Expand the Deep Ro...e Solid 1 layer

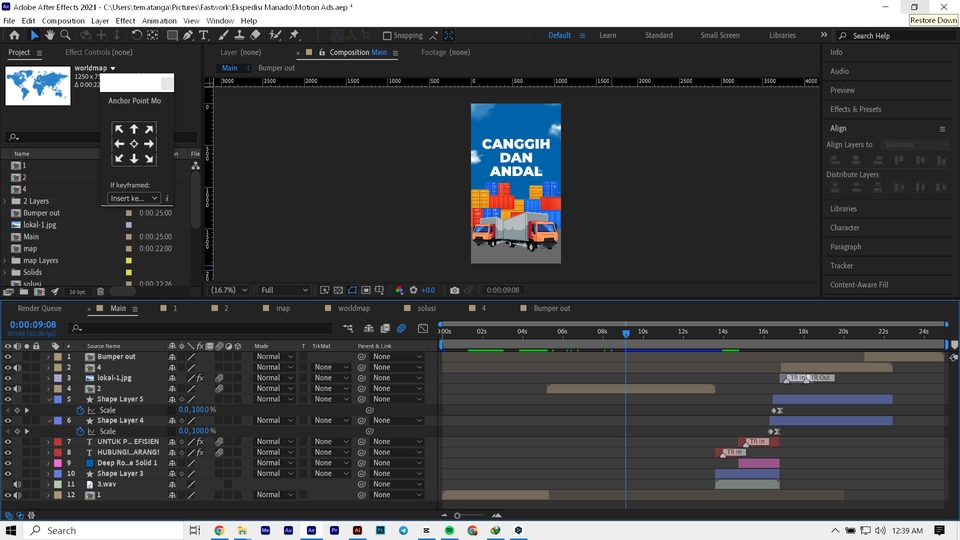[x=48, y=463]
